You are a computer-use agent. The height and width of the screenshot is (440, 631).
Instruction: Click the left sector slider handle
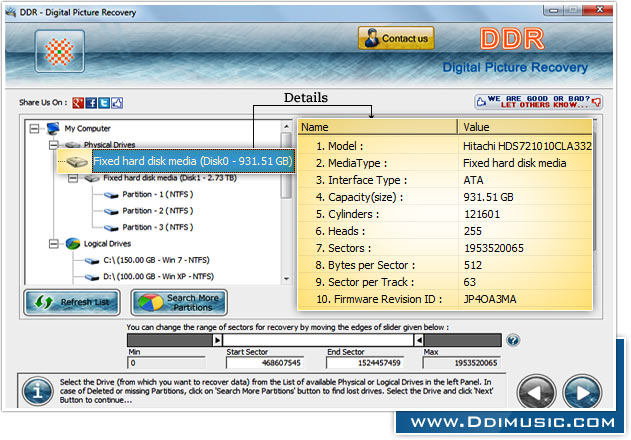click(x=217, y=341)
